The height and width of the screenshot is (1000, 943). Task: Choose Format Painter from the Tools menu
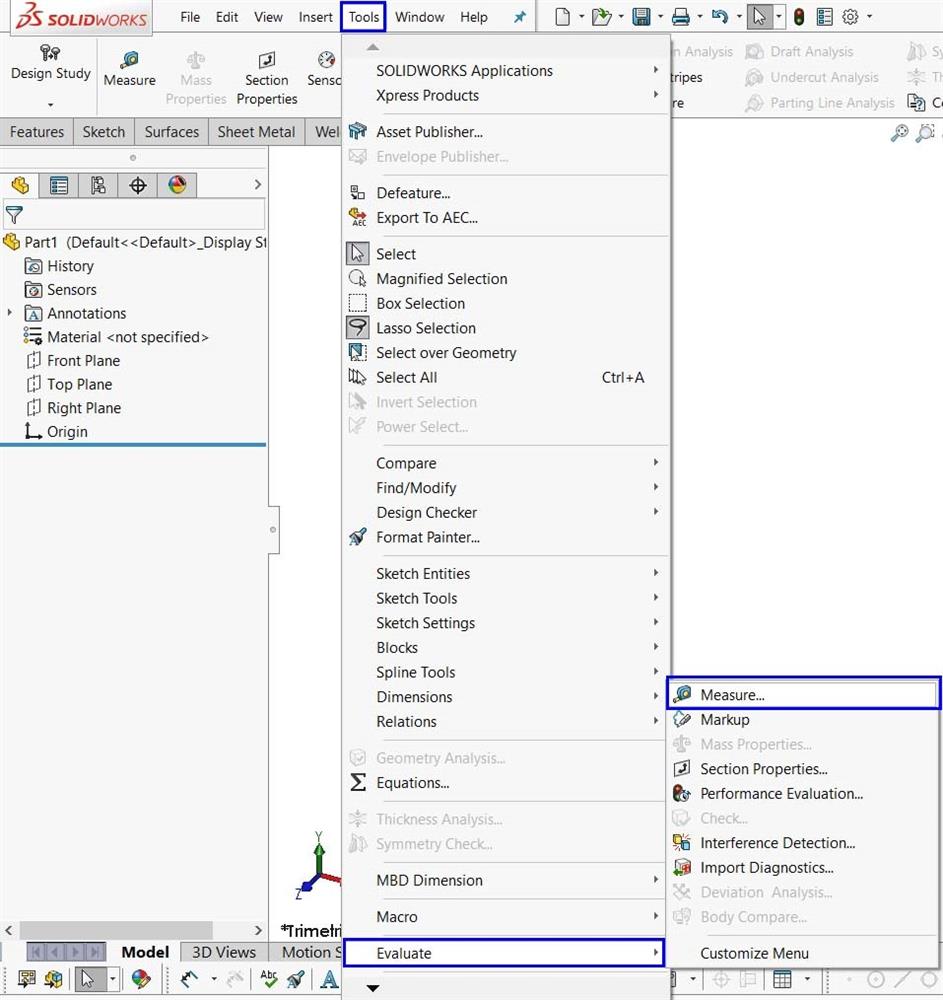(508, 538)
